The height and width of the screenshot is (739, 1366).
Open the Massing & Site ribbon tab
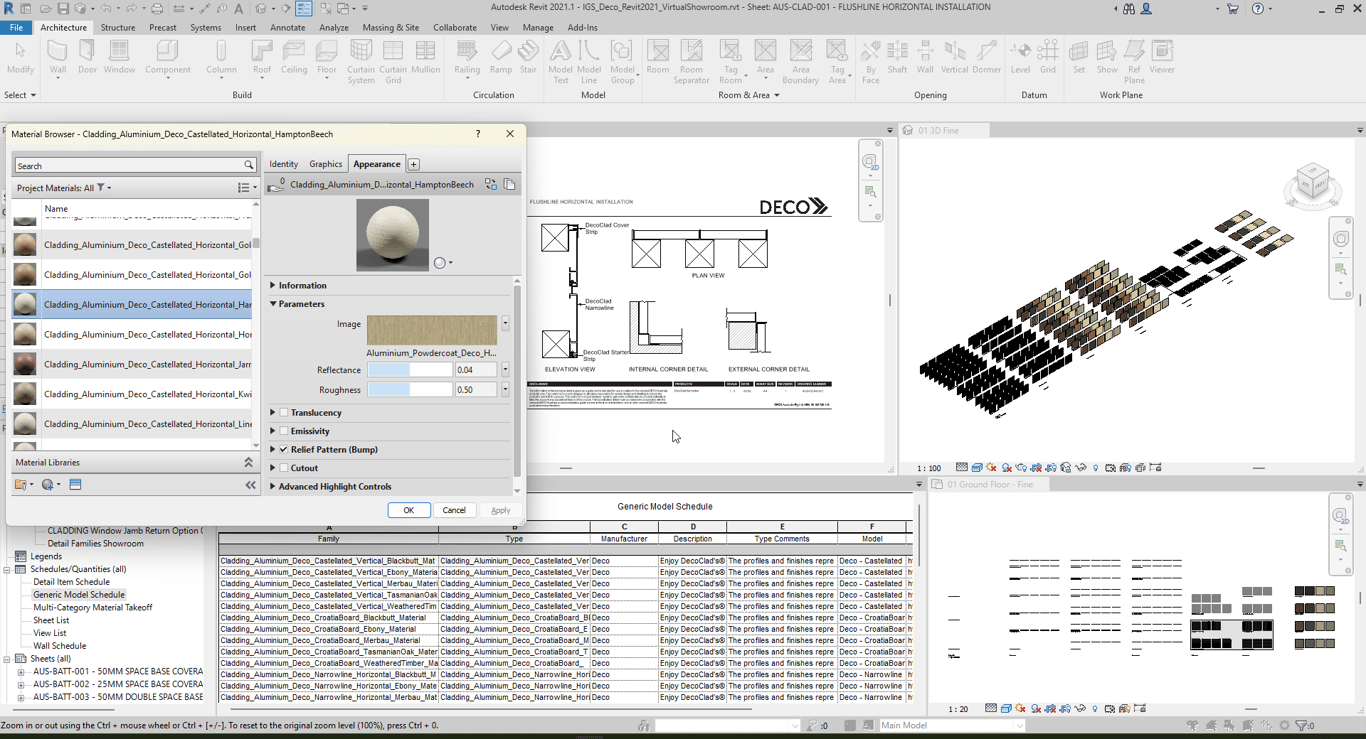tap(390, 28)
